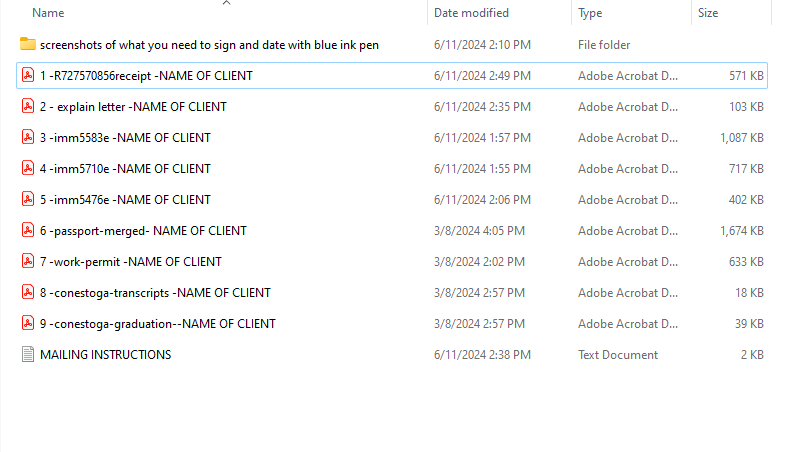This screenshot has height=452, width=808.
Task: Click PDF icon of explain letter file
Action: [x=28, y=107]
